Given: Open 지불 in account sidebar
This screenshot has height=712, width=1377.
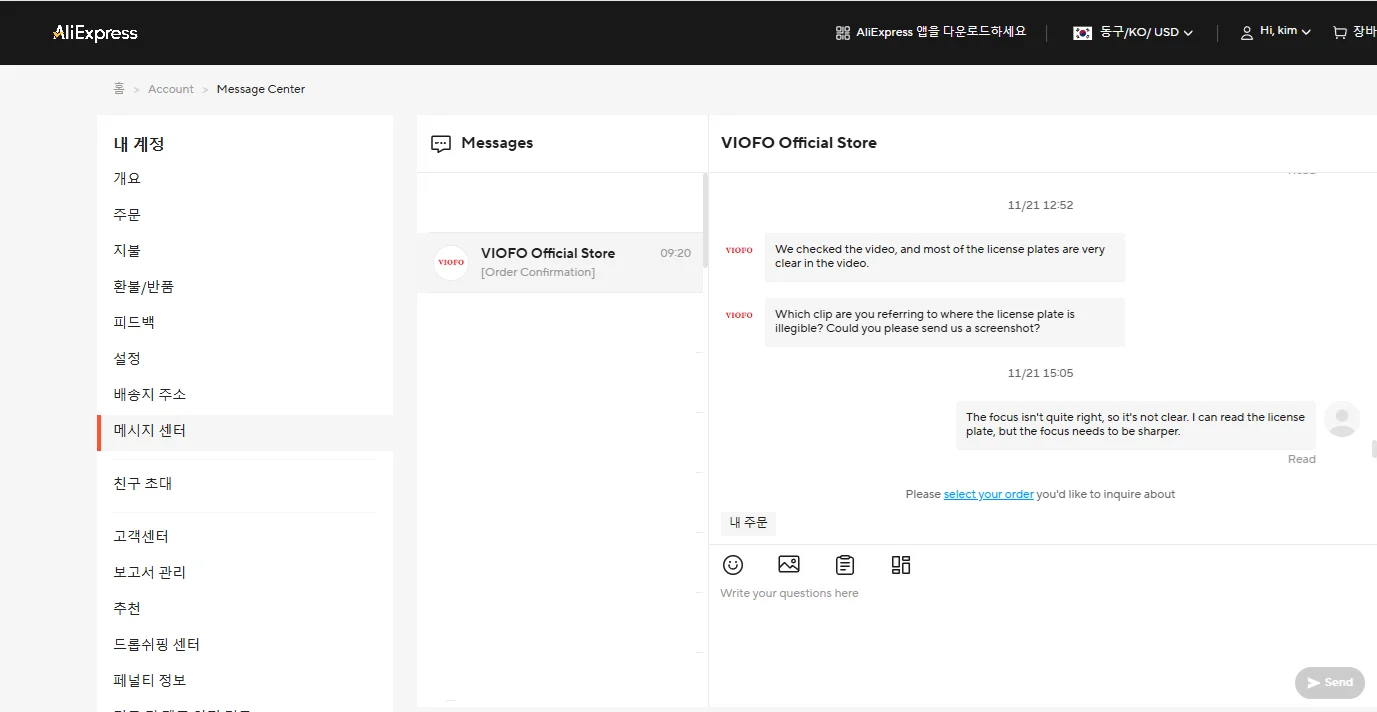Looking at the screenshot, I should click(127, 250).
